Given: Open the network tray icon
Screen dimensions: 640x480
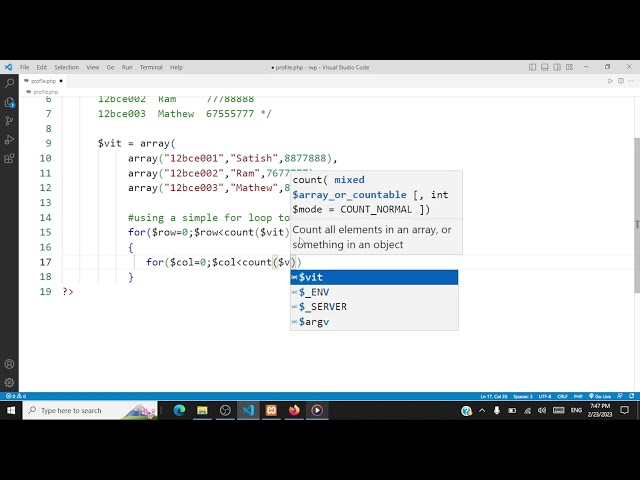Looking at the screenshot, I should click(x=527, y=411).
